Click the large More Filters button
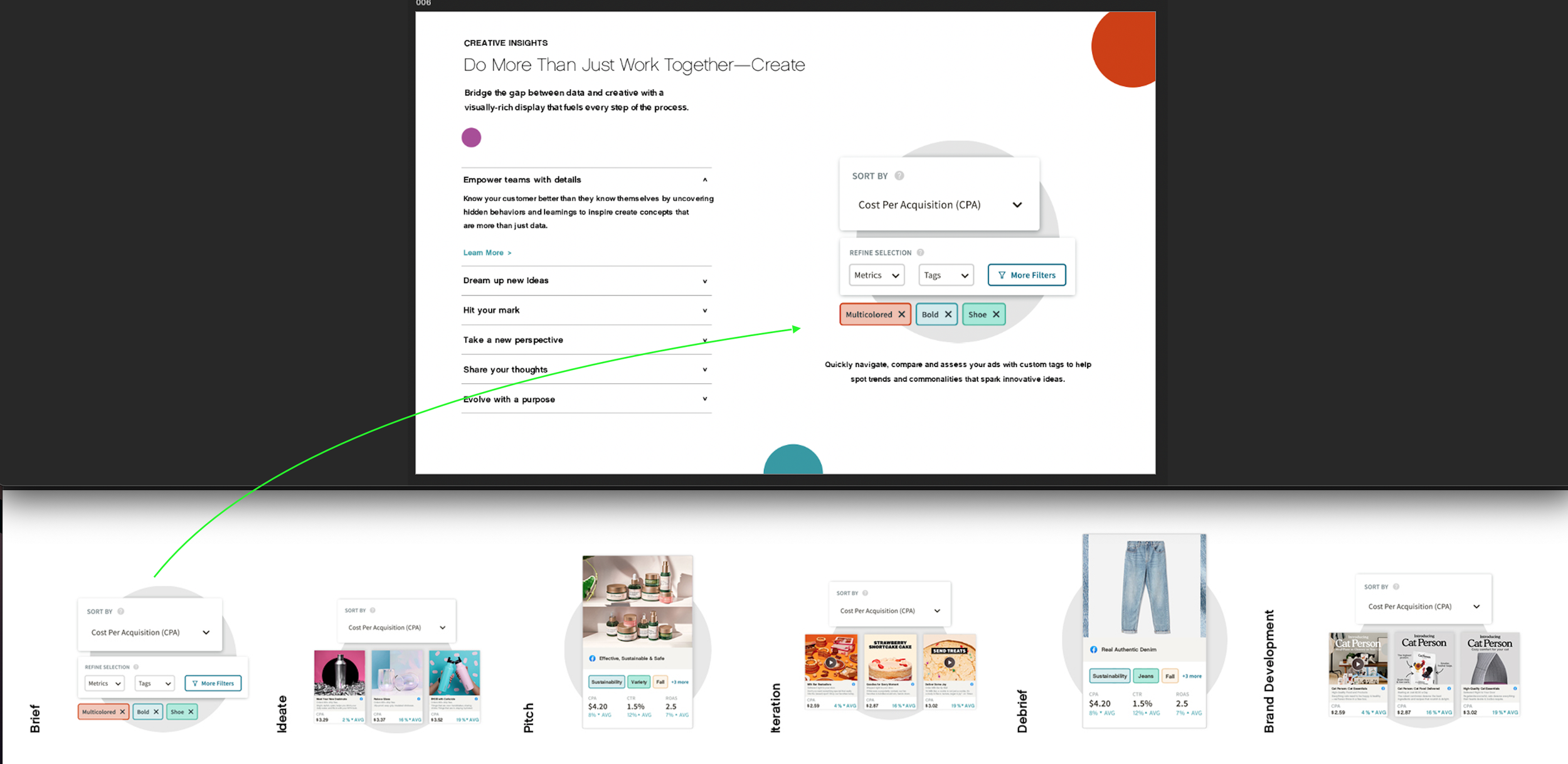Screen dimensions: 1568x764 pos(1026,275)
